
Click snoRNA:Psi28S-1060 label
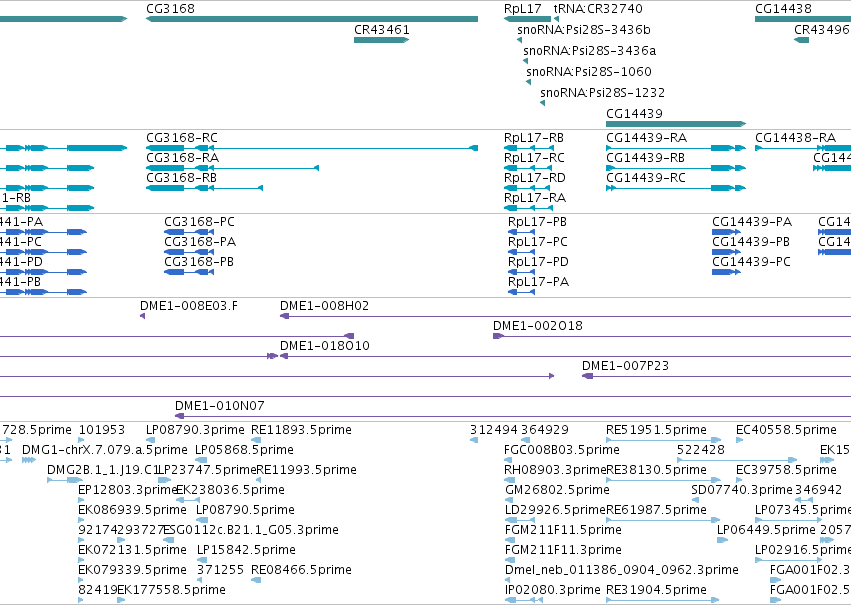click(x=589, y=72)
